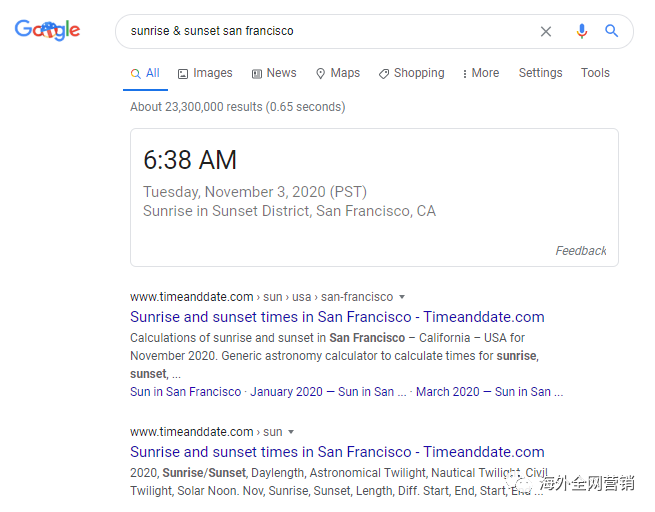Screen dimensions: 655x512
Task: Click inside the search query text field
Action: tap(320, 31)
